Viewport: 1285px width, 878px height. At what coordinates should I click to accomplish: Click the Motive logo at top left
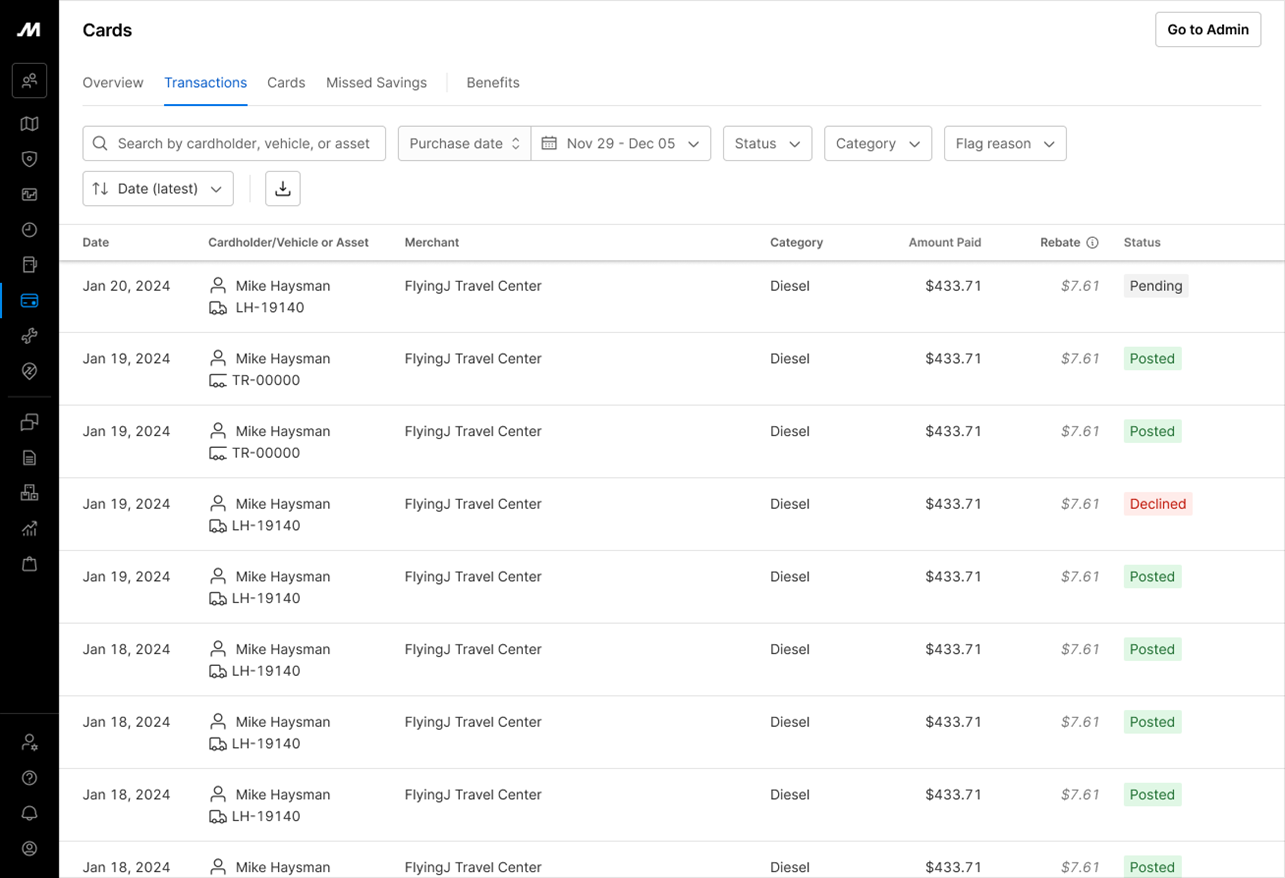pos(29,29)
